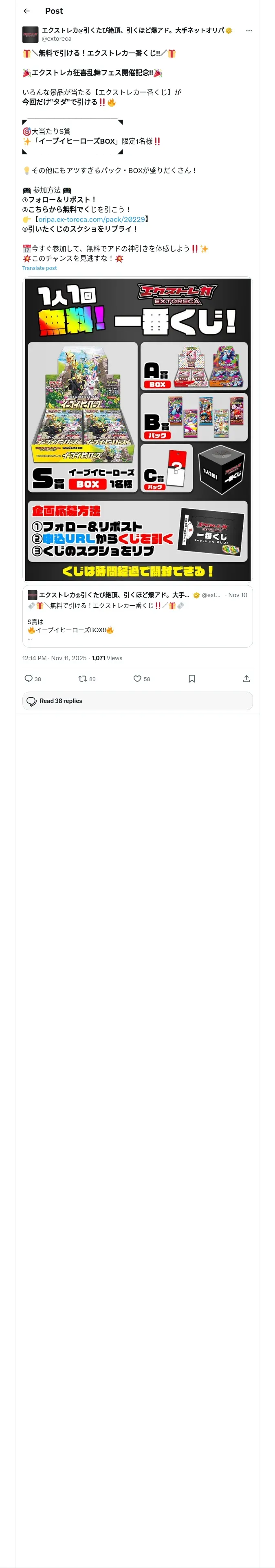Viewport: 275px width, 1568px height.
Task: Open the Read 38 replies button
Action: (x=137, y=701)
